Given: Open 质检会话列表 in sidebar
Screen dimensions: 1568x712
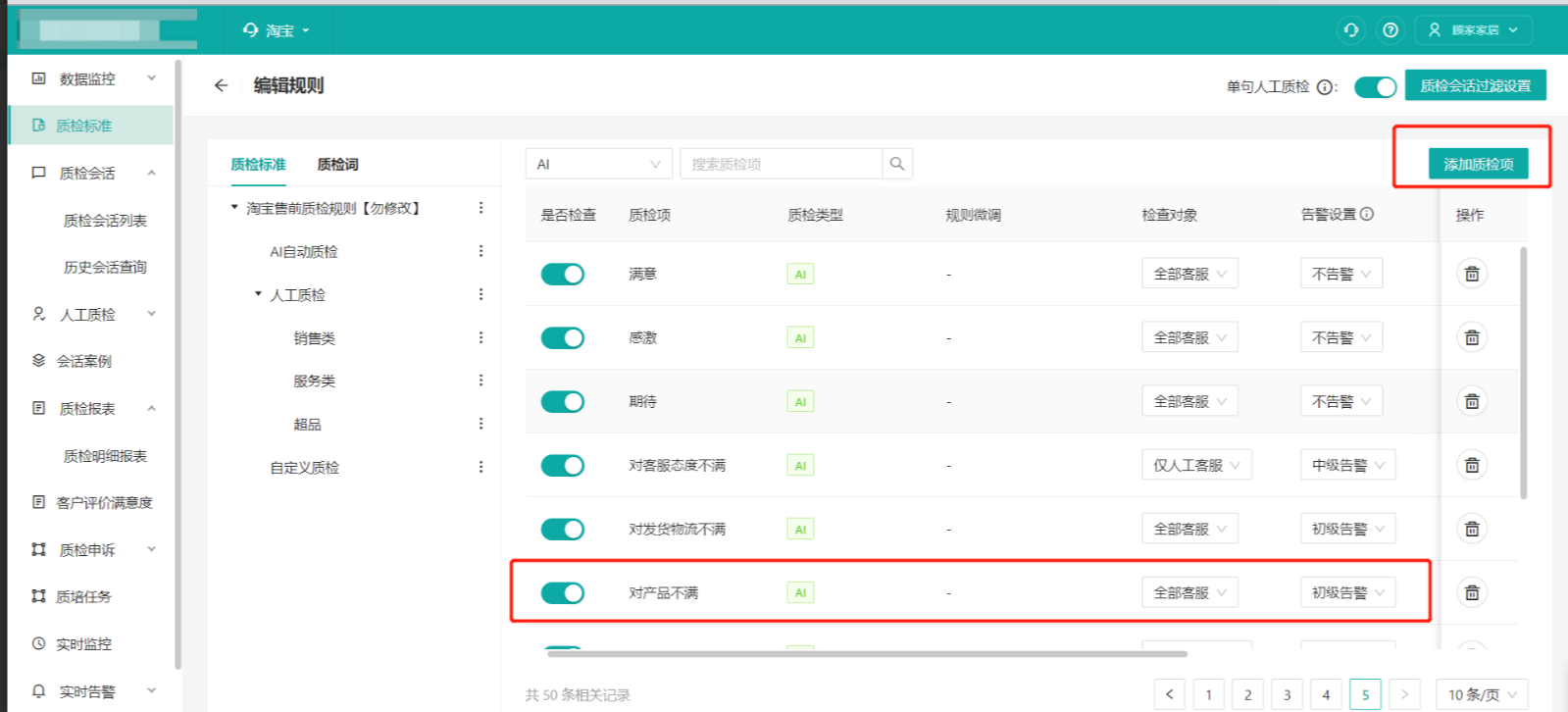Looking at the screenshot, I should [105, 221].
